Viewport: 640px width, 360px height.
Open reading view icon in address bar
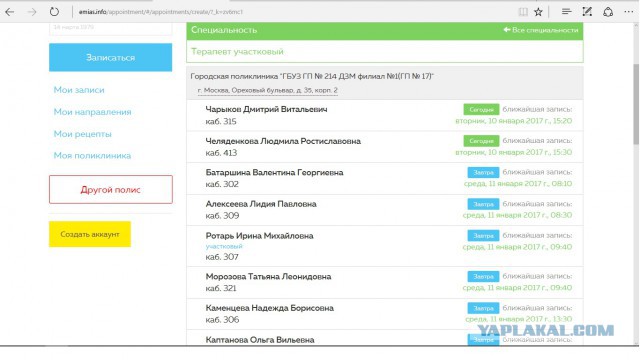[x=523, y=12]
